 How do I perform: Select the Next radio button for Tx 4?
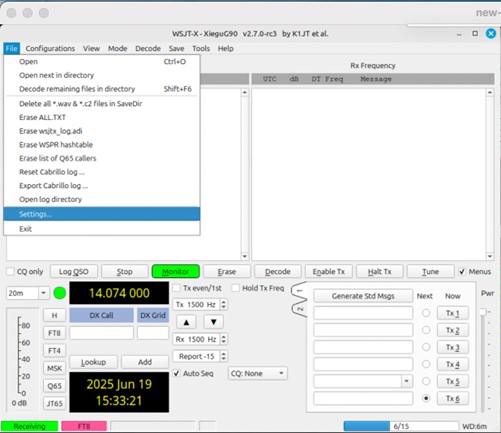(x=426, y=364)
